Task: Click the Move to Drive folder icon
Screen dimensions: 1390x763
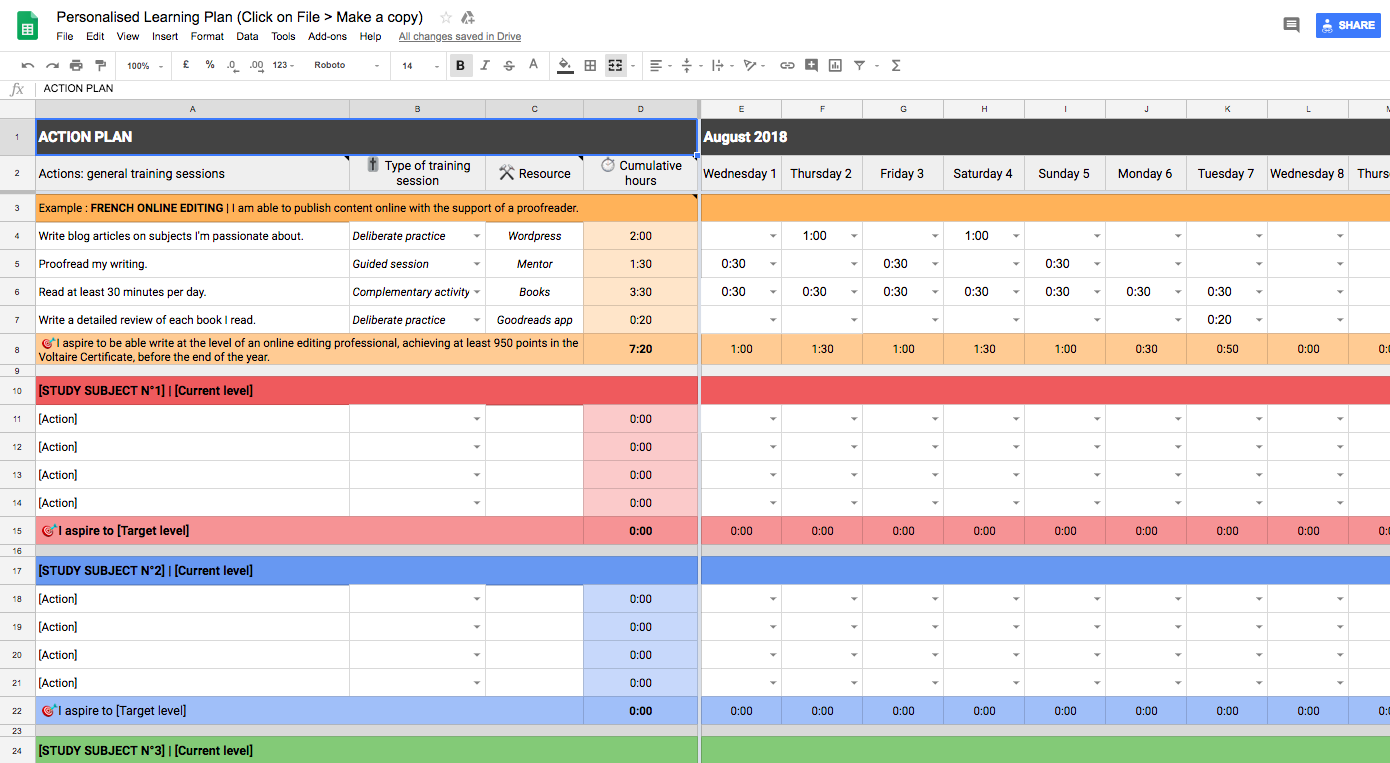Action: coord(467,17)
